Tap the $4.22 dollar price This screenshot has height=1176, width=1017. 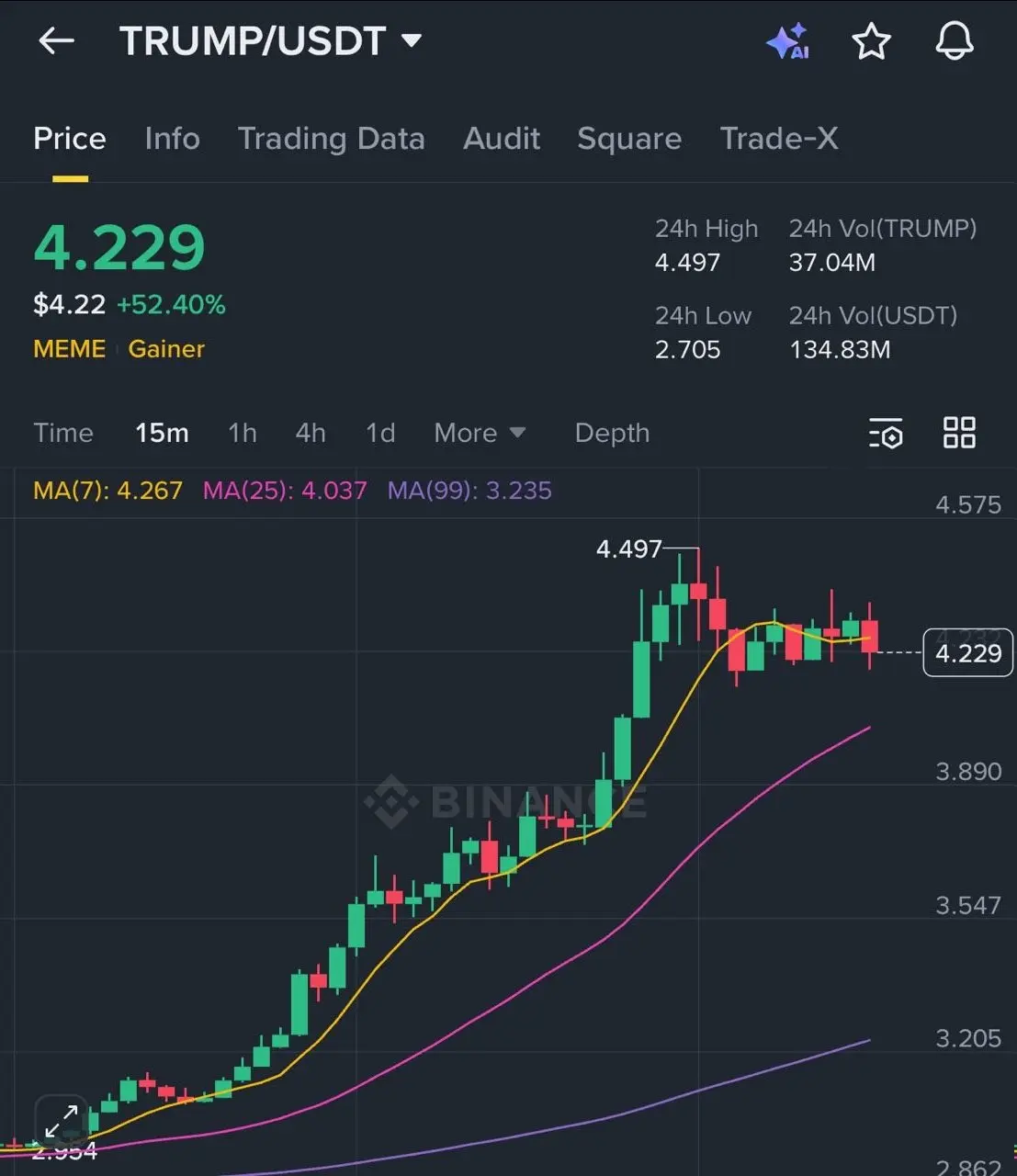click(70, 304)
